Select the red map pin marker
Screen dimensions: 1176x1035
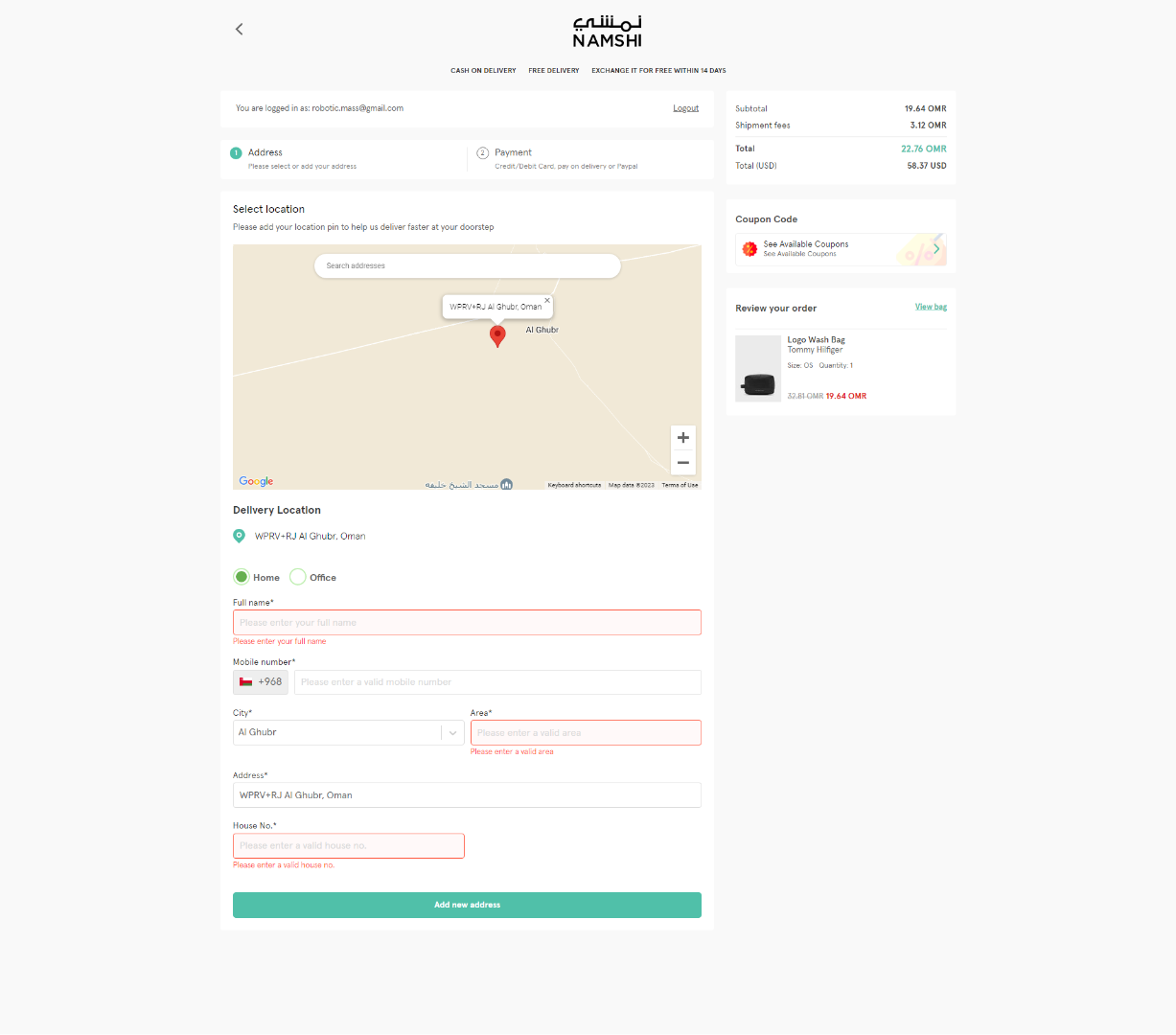pyautogui.click(x=497, y=335)
